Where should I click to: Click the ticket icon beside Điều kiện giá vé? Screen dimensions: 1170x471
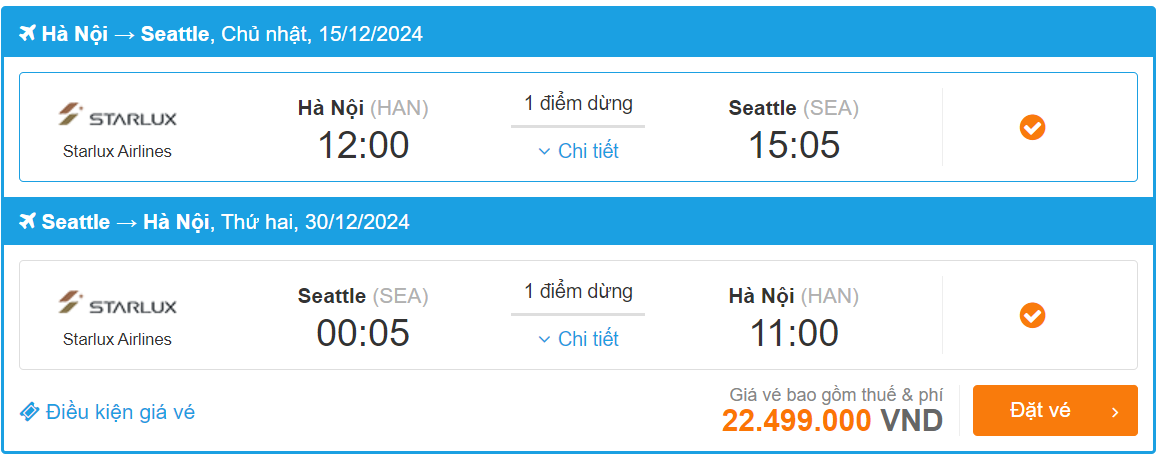[x=30, y=412]
